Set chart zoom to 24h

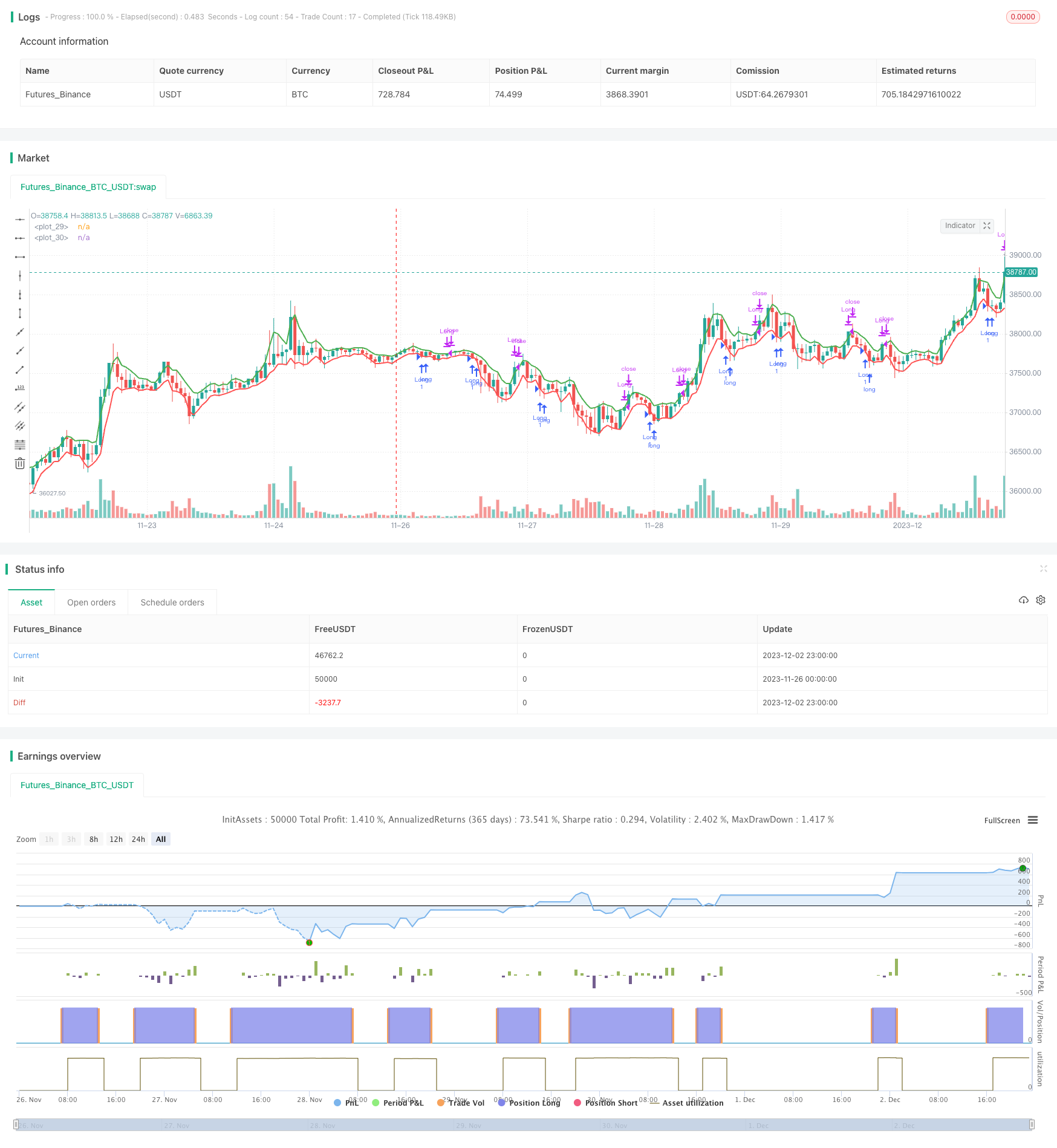[x=138, y=839]
